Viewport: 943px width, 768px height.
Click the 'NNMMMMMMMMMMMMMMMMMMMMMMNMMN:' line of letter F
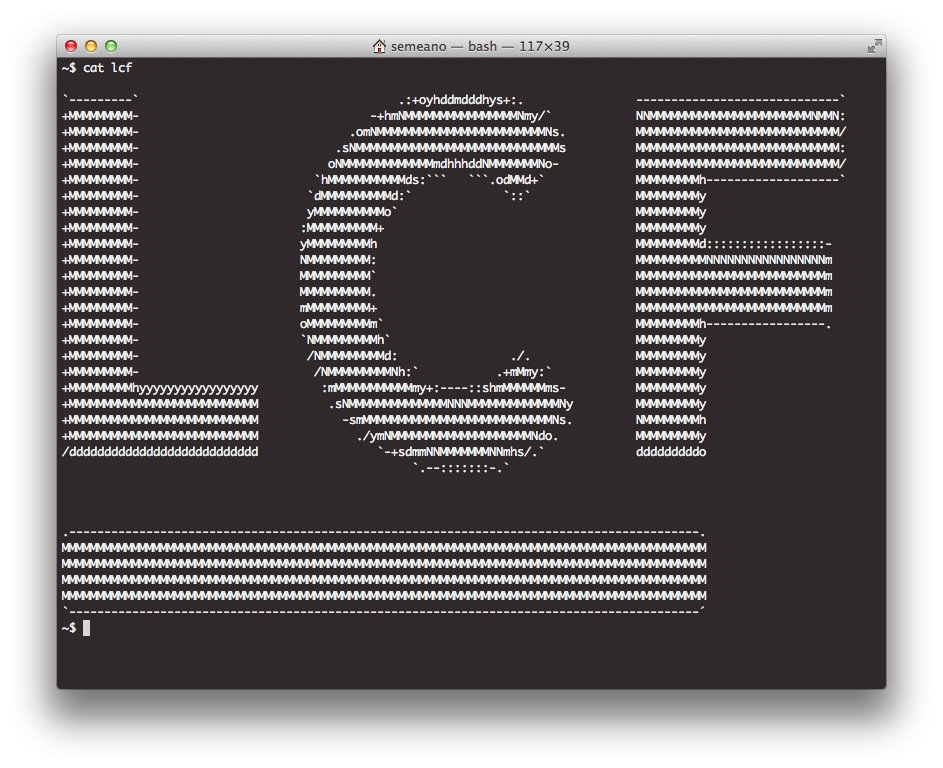pyautogui.click(x=740, y=115)
